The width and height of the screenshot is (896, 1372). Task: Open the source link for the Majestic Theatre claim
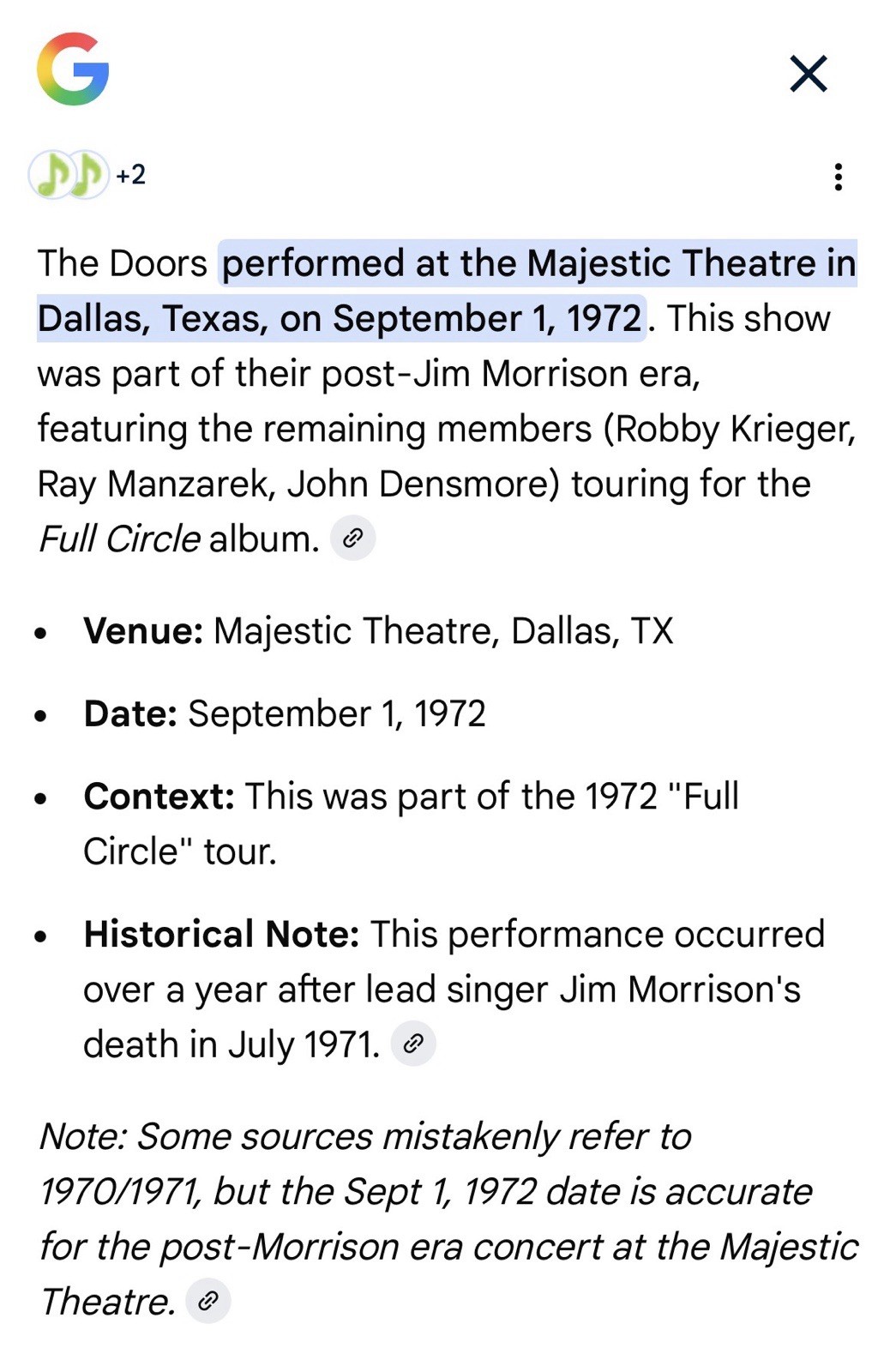pos(352,539)
